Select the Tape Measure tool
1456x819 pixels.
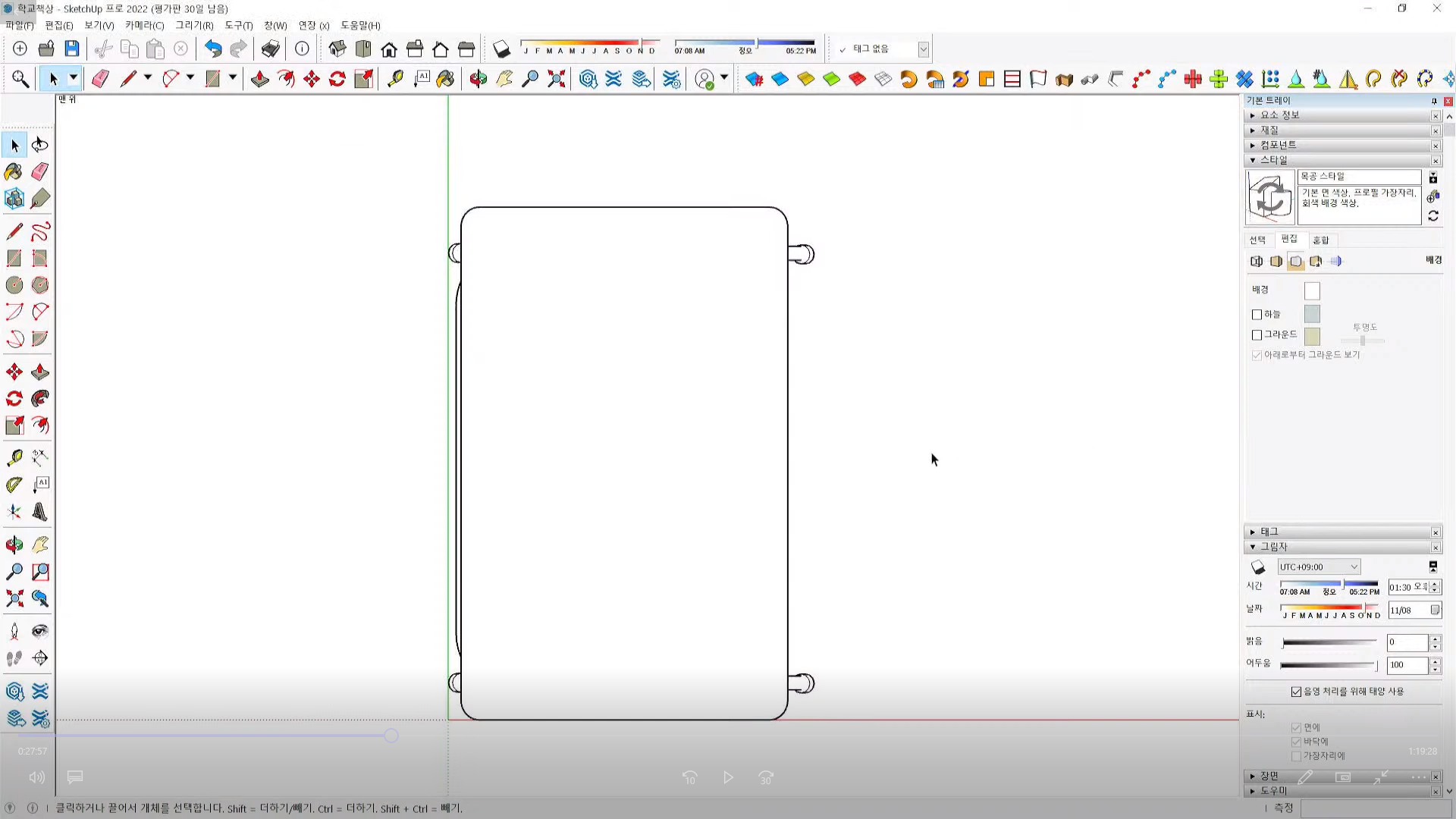click(x=14, y=458)
